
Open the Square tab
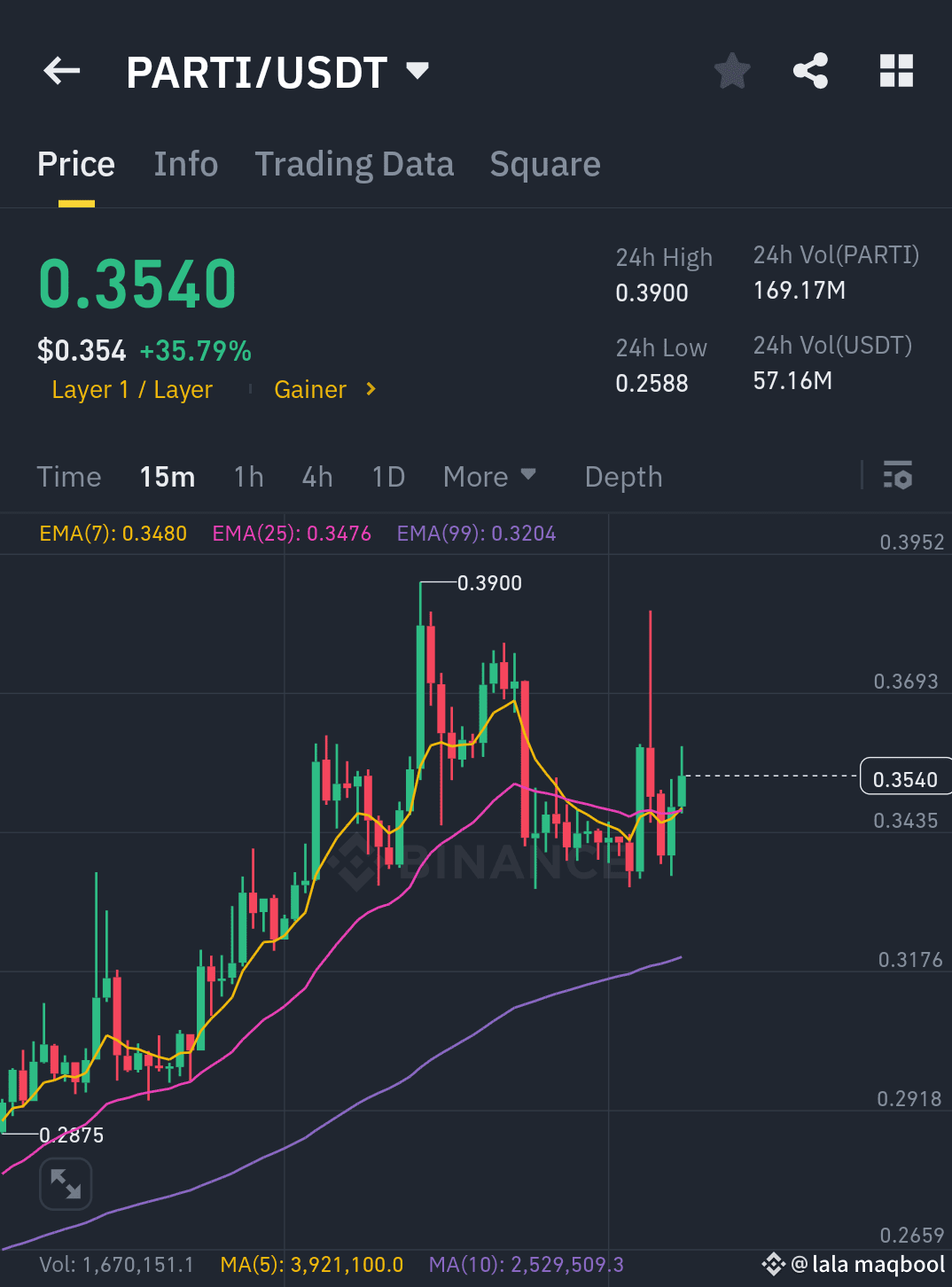click(x=545, y=163)
